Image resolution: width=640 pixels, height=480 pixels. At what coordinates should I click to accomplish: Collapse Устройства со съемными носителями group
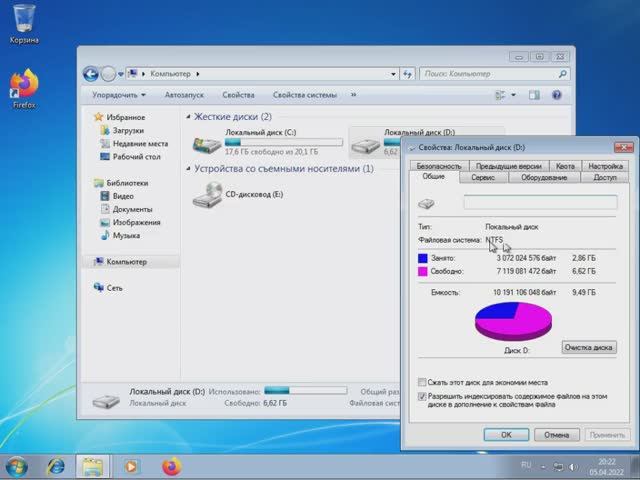click(188, 169)
